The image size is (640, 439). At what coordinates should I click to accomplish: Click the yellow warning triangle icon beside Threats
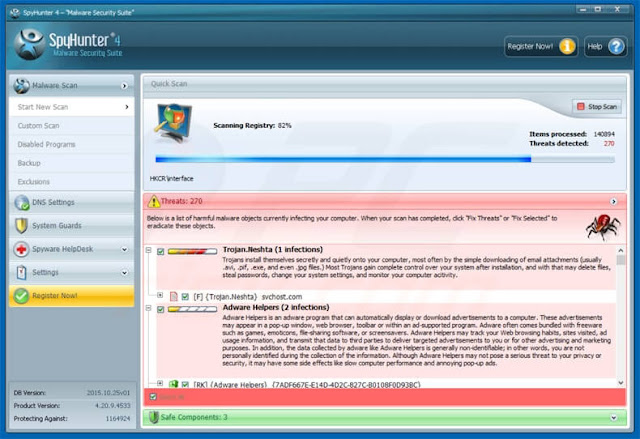(154, 201)
